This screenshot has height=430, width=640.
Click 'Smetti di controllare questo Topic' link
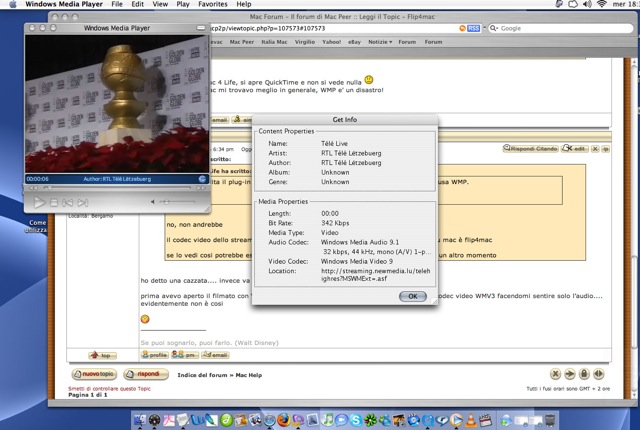coord(109,389)
